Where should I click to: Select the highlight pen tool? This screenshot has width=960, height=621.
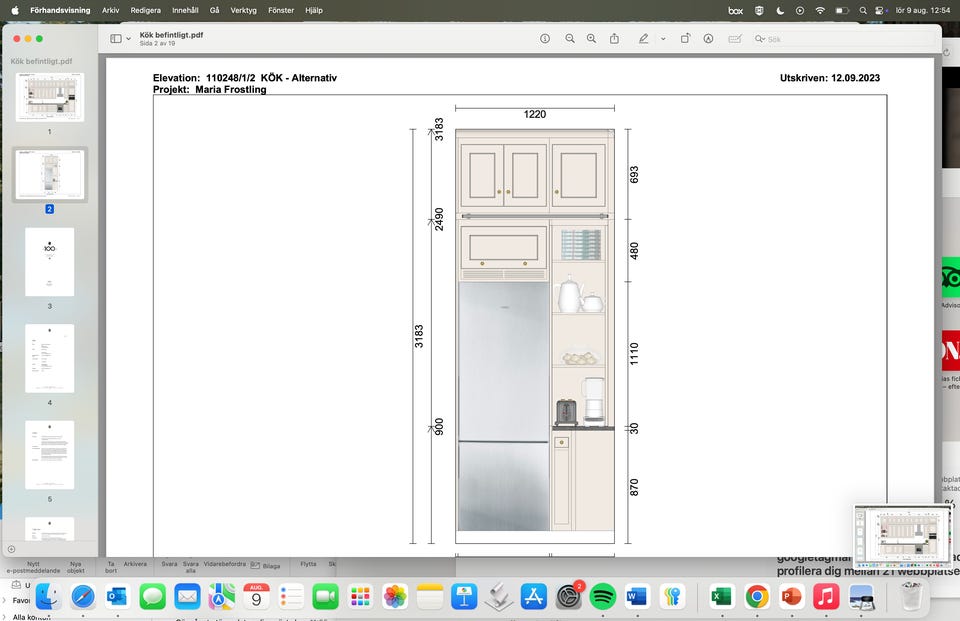[x=644, y=38]
